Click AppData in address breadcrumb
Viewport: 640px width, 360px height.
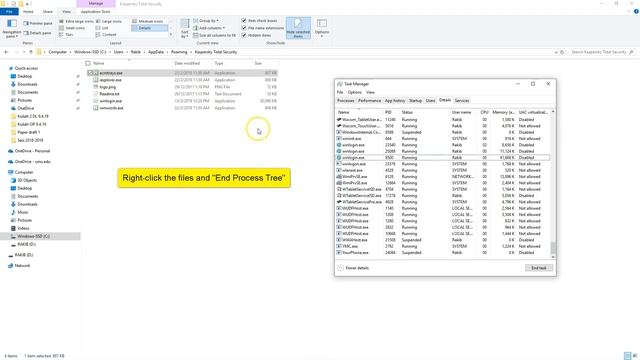[x=156, y=52]
